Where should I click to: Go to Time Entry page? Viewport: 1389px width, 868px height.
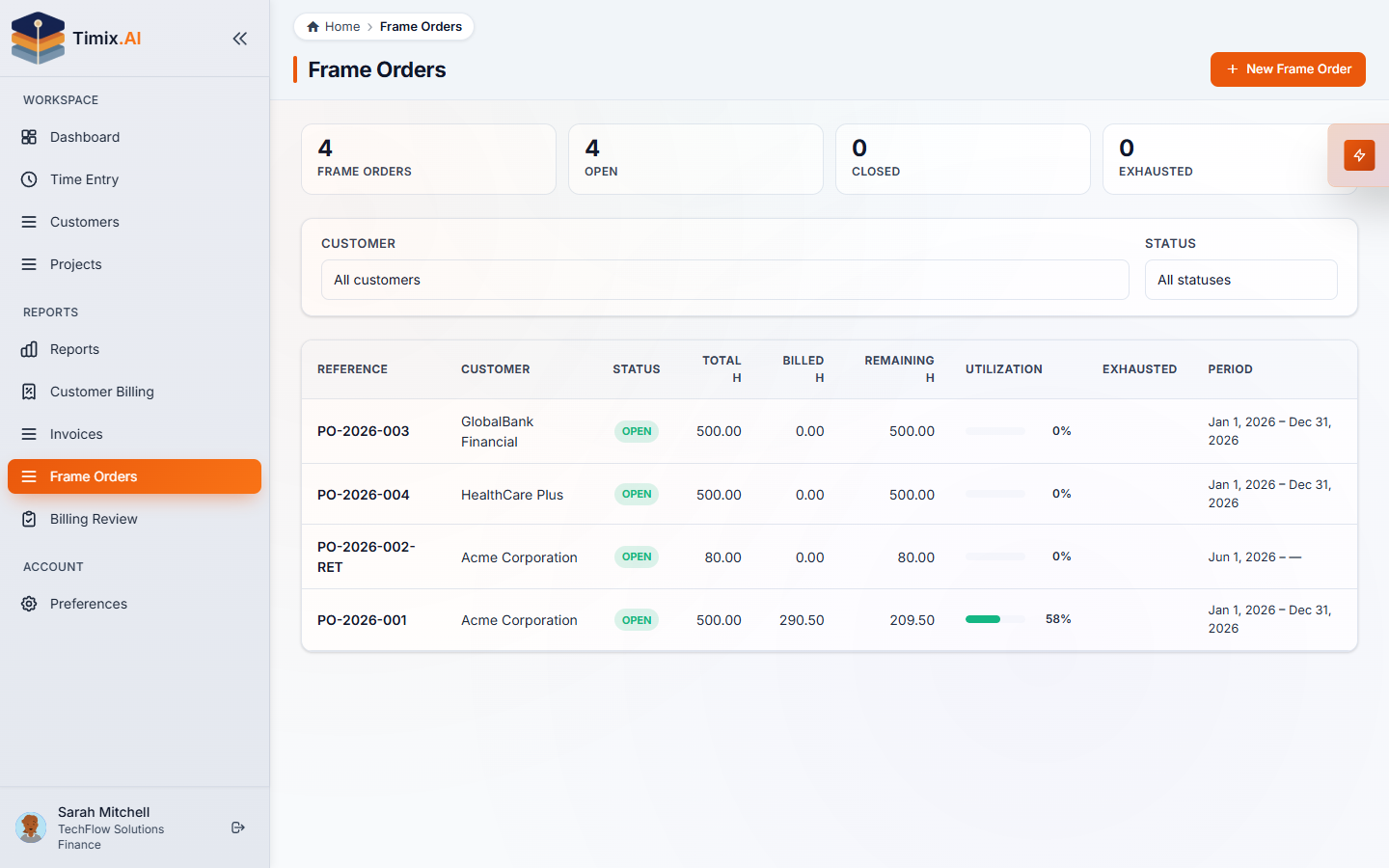(x=134, y=179)
